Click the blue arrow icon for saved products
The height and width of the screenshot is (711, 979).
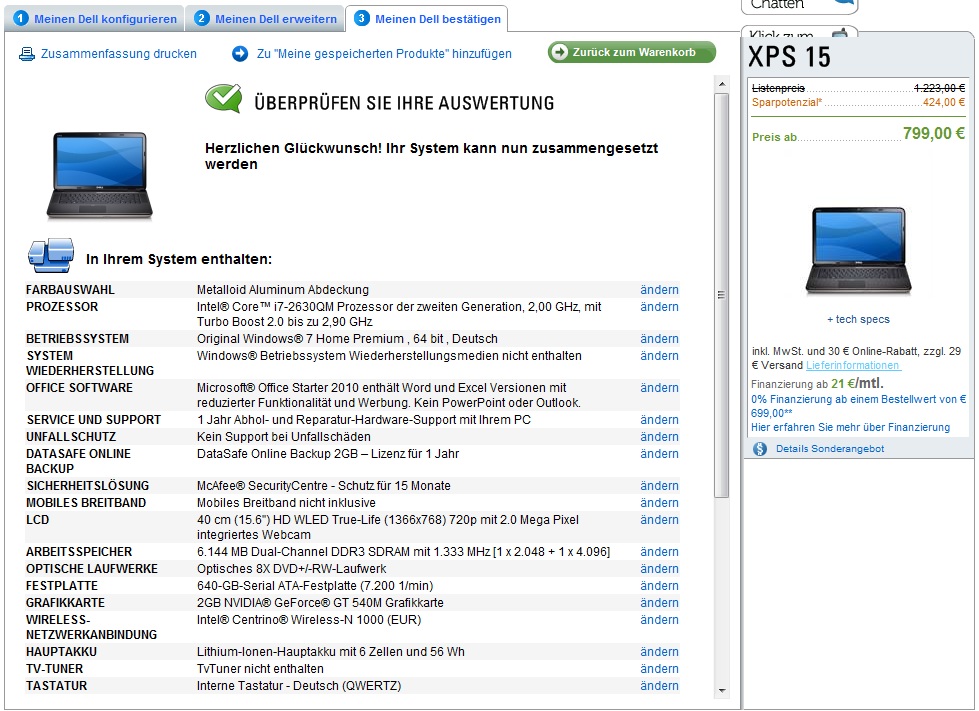[x=240, y=54]
